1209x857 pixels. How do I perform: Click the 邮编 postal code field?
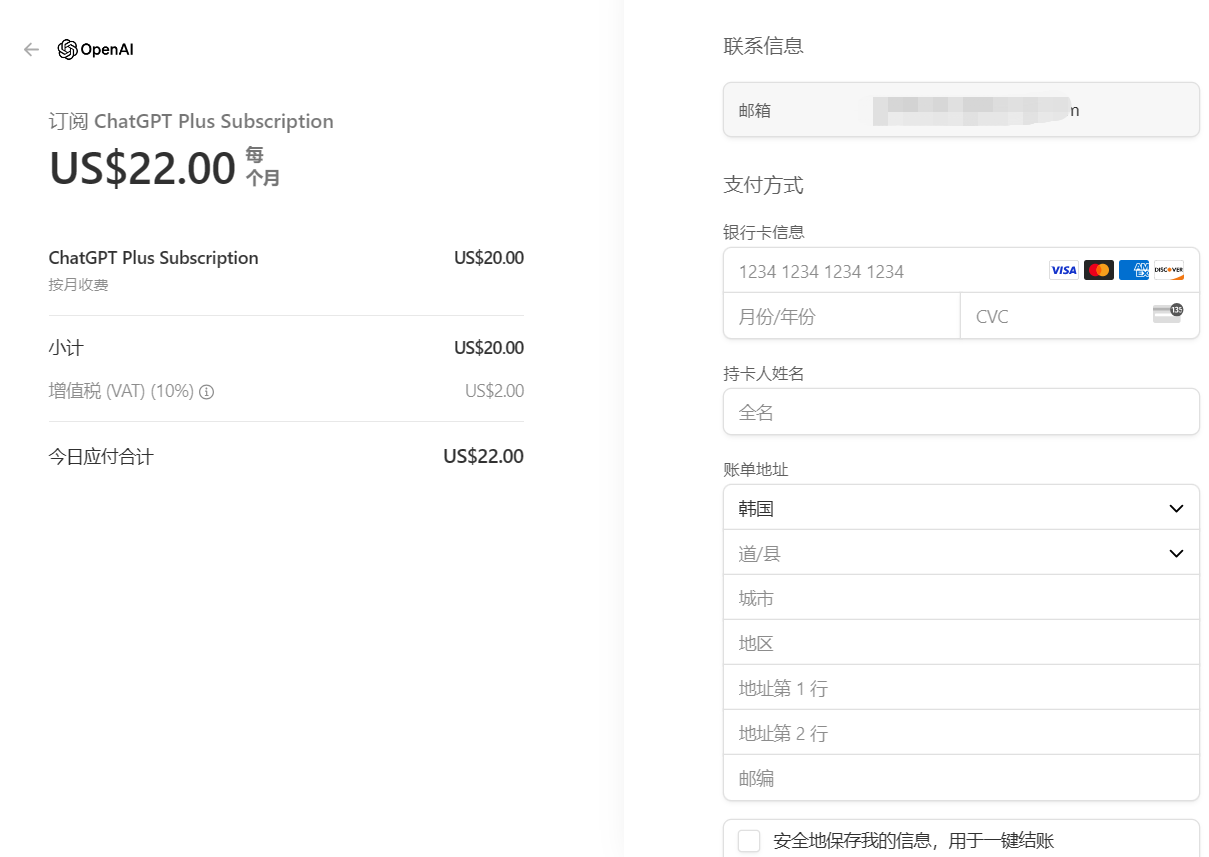click(960, 778)
